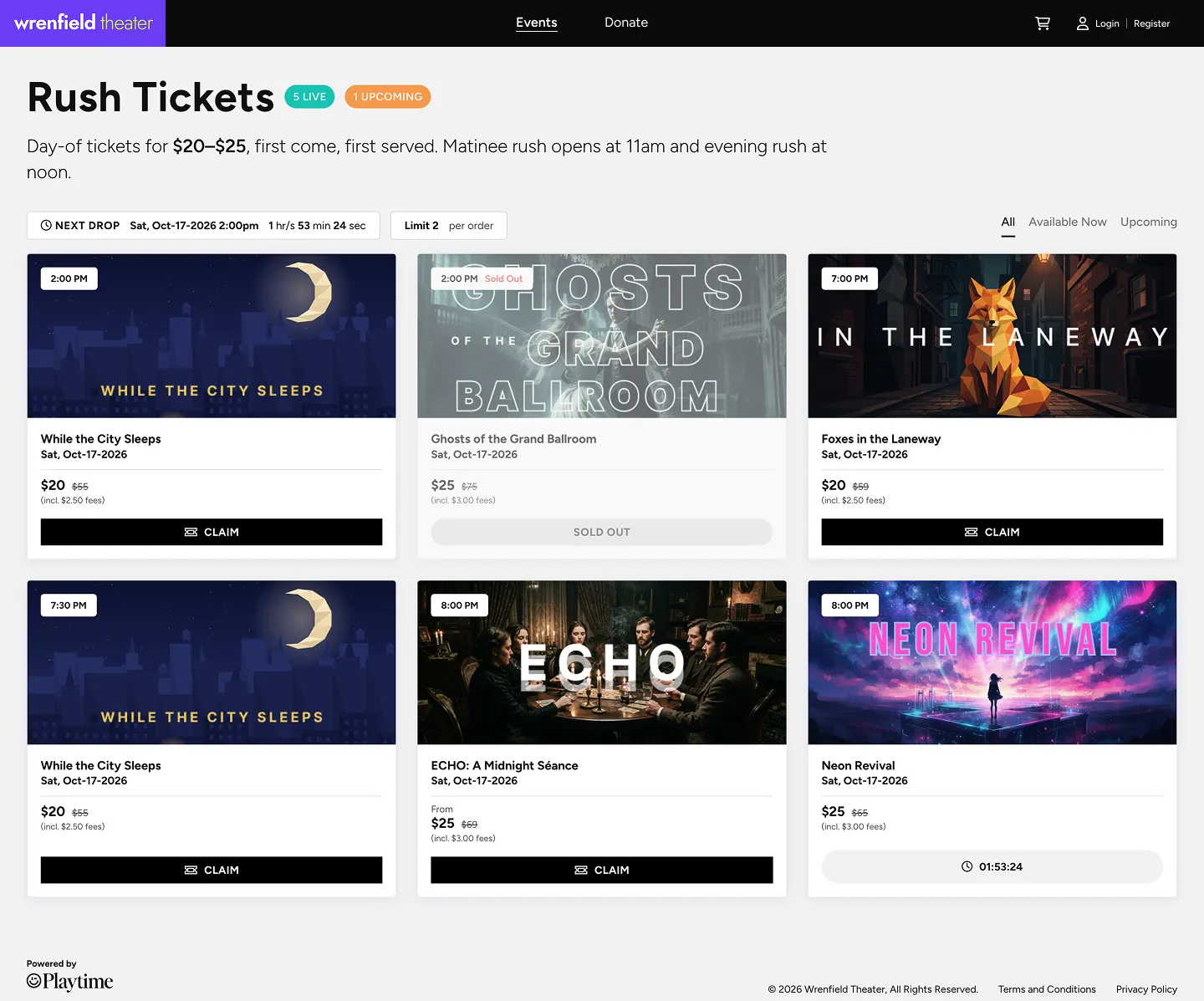Click the 01:53:24 countdown button on Neon Revival

pyautogui.click(x=992, y=866)
